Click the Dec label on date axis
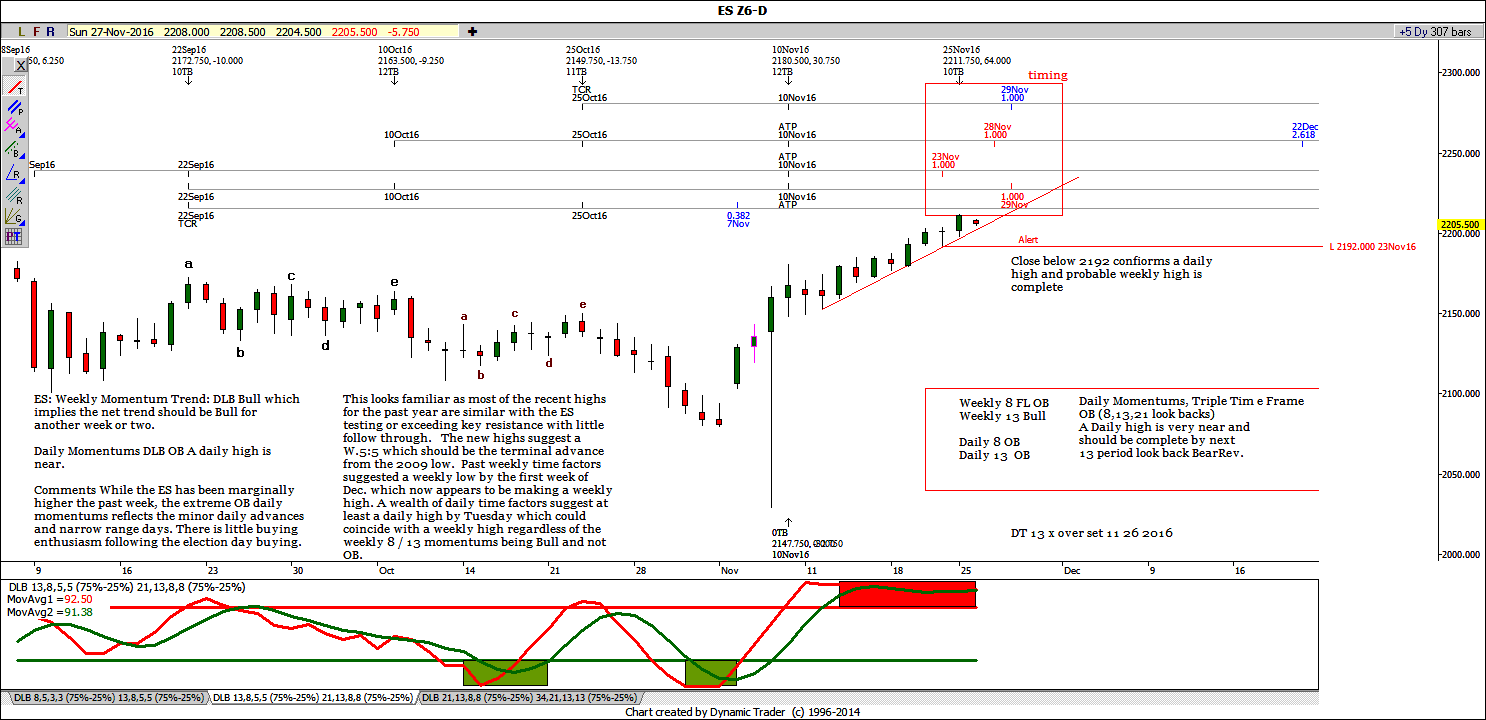Image resolution: width=1486 pixels, height=720 pixels. click(1072, 569)
